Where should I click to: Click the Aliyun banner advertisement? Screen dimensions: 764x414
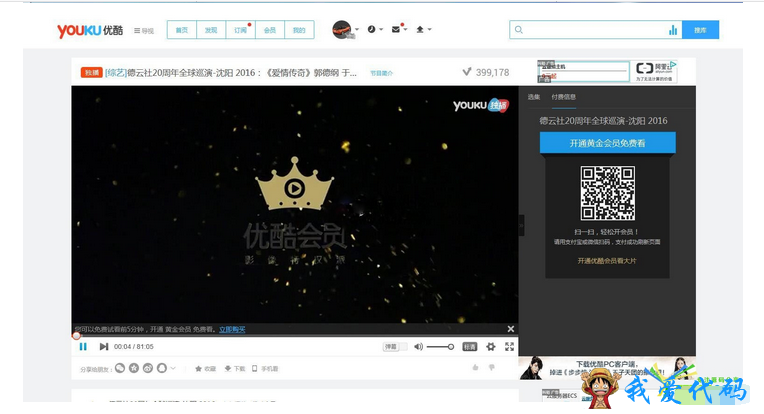pos(607,72)
